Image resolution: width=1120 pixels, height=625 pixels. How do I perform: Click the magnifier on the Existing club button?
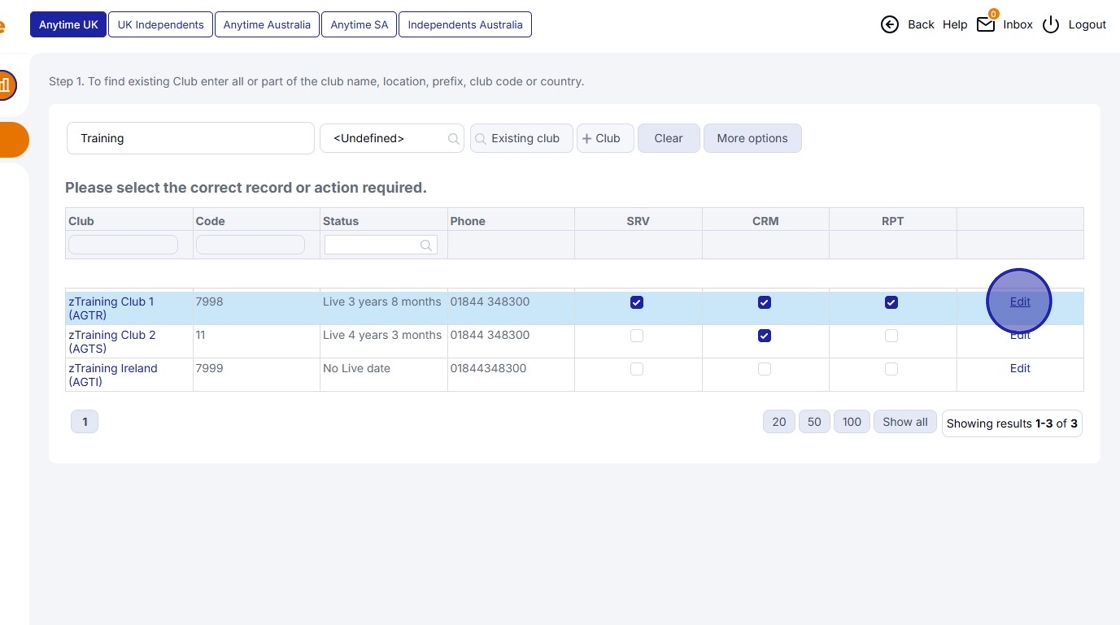coord(482,138)
